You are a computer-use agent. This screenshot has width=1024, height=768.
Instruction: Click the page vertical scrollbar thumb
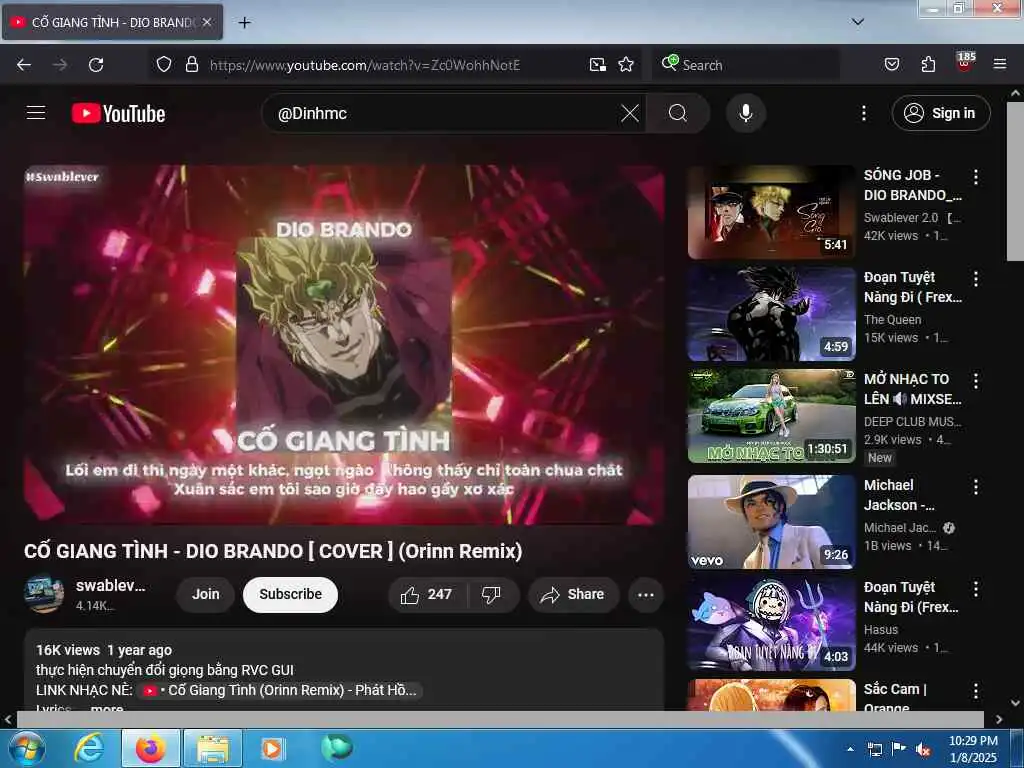click(1015, 182)
